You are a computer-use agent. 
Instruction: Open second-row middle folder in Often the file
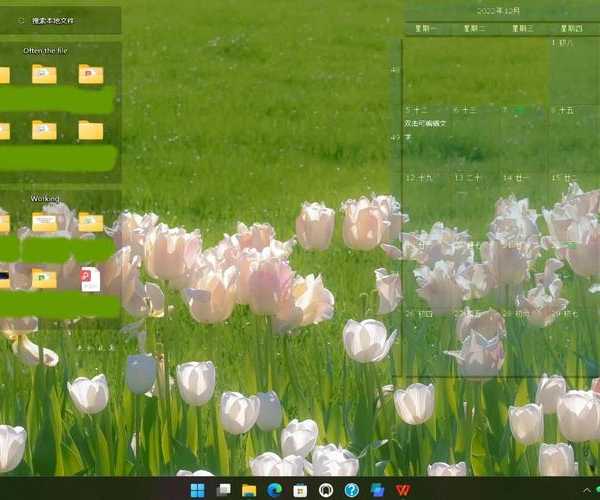tap(44, 130)
